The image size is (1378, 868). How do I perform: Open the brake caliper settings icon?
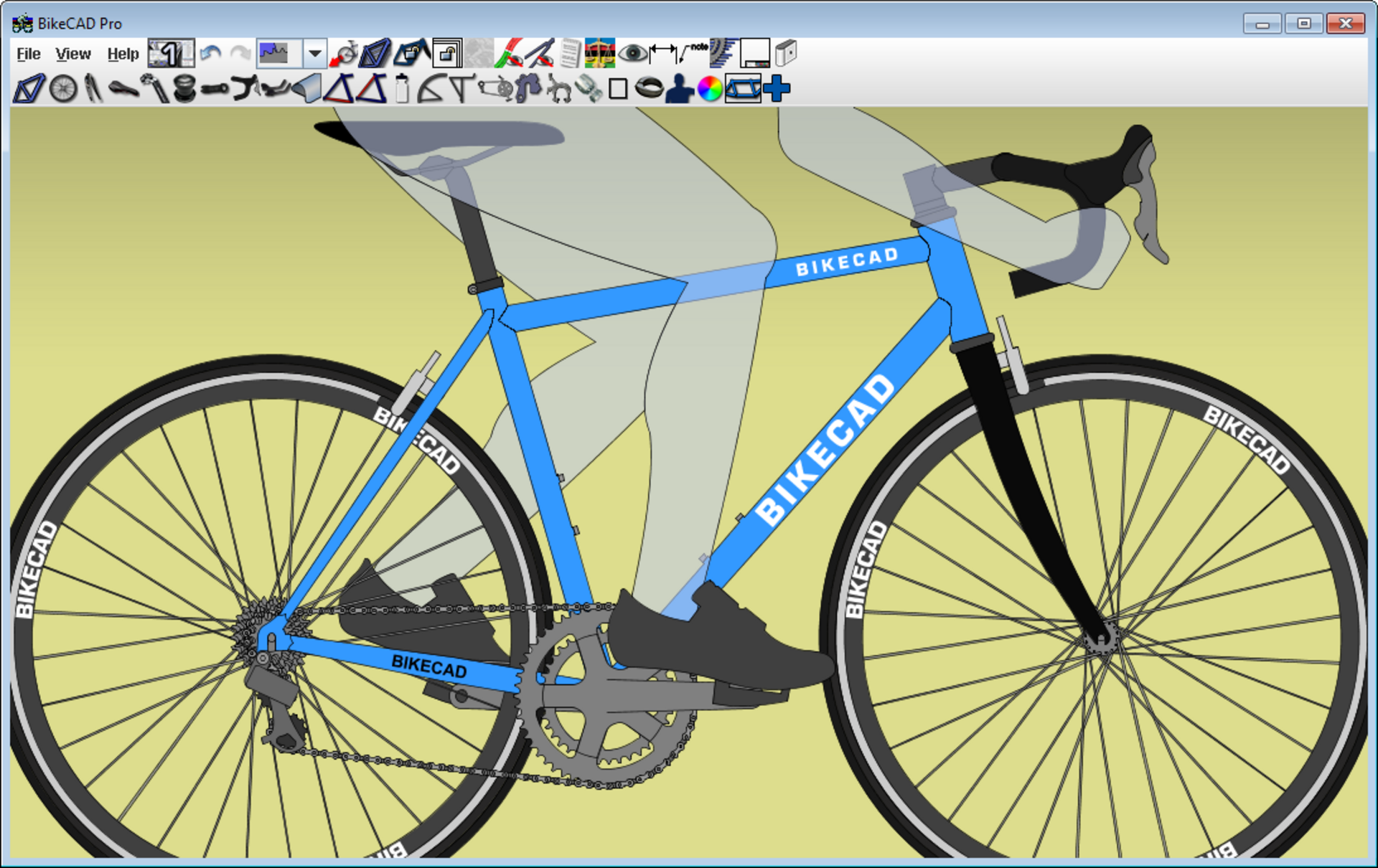(558, 89)
